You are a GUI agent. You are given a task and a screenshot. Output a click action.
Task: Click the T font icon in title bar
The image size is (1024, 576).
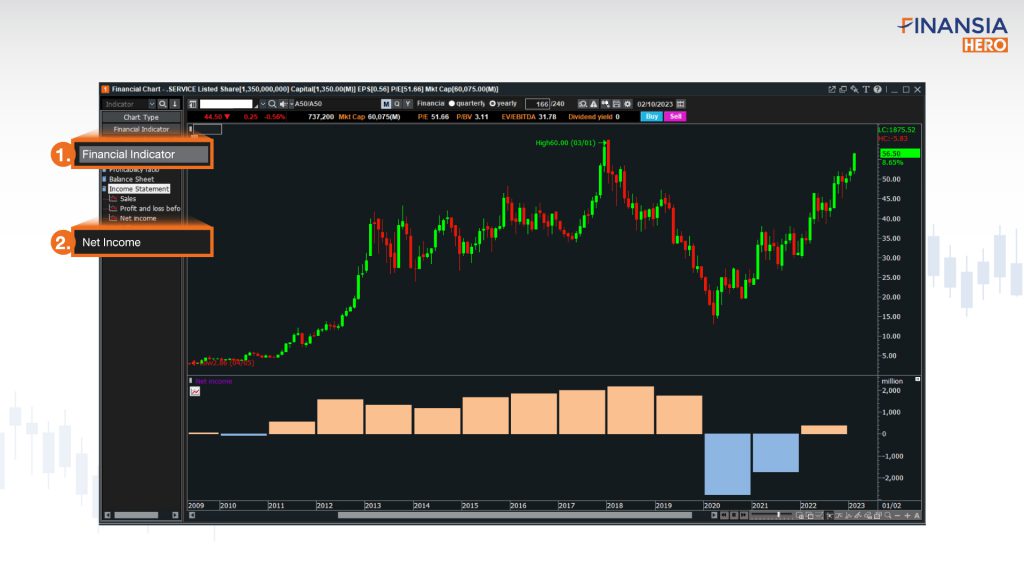tap(866, 89)
